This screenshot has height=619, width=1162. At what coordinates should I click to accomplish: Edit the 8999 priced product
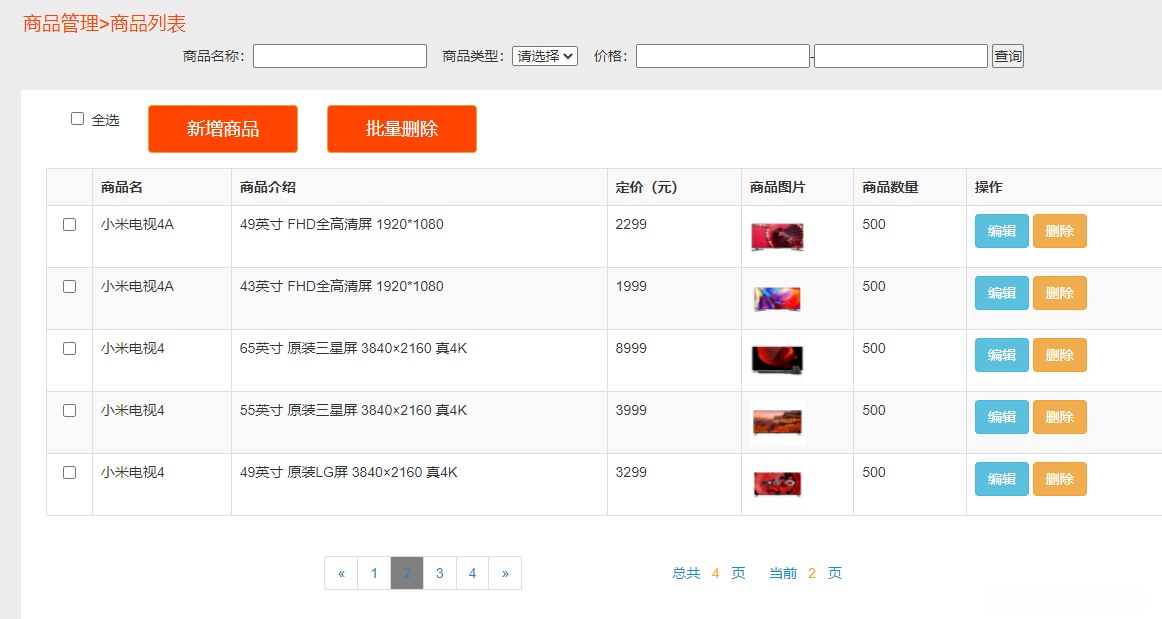(1001, 355)
